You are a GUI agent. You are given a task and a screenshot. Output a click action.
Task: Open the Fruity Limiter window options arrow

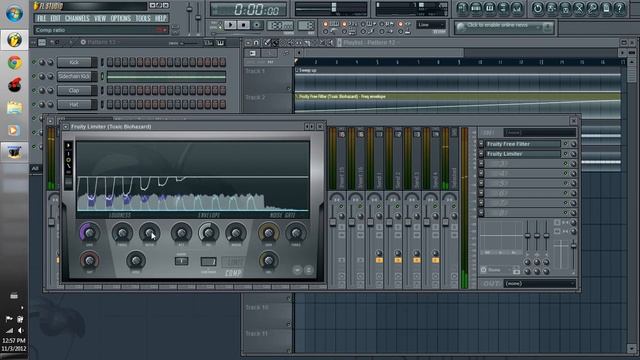click(x=66, y=127)
